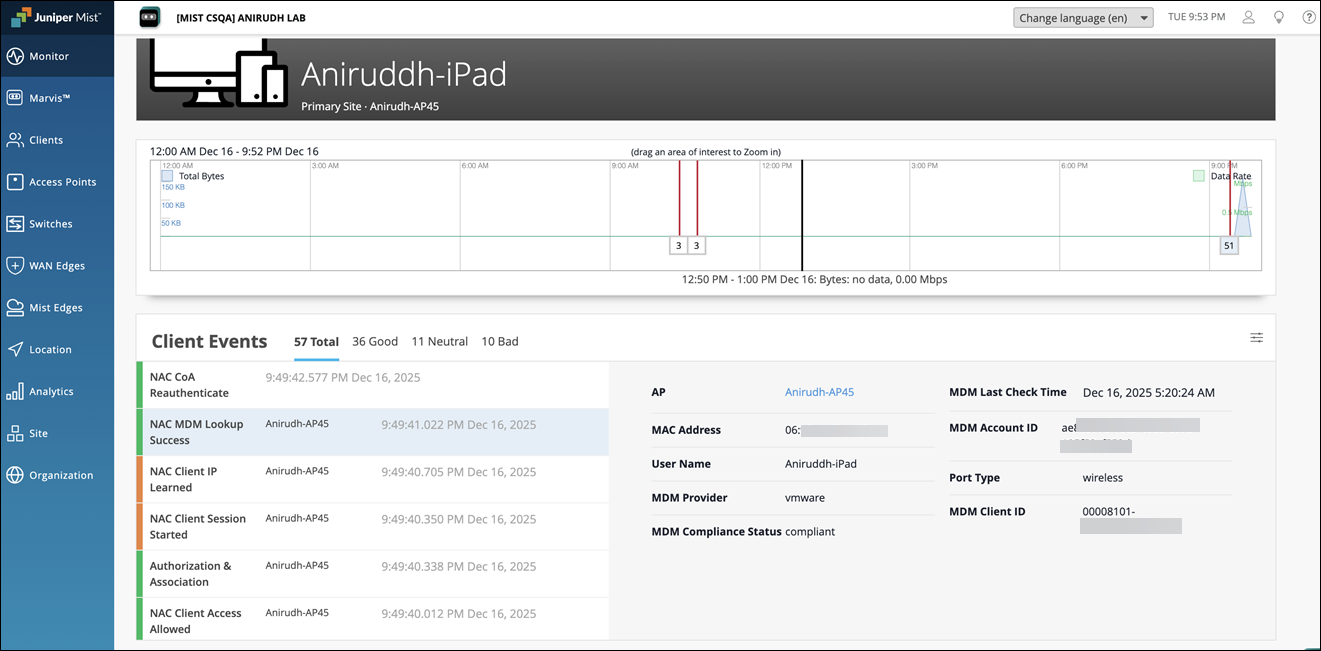Open WAN Edges section
This screenshot has width=1321, height=651.
[x=56, y=266]
